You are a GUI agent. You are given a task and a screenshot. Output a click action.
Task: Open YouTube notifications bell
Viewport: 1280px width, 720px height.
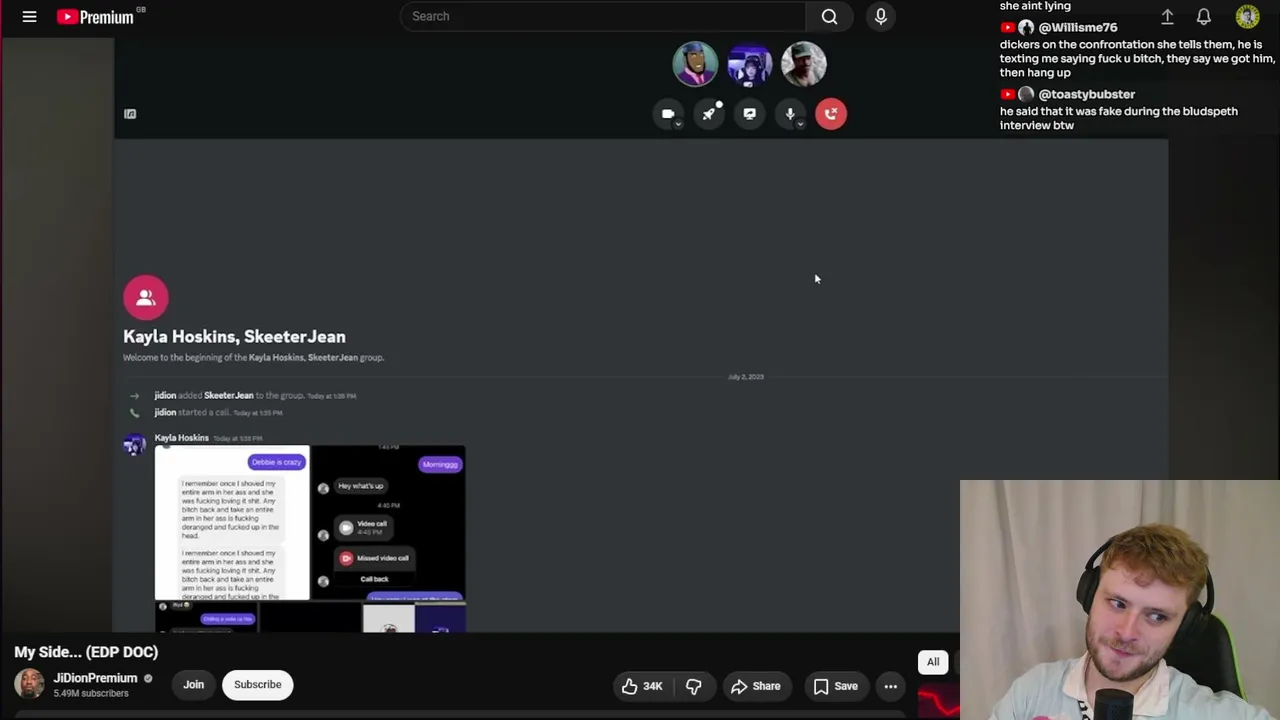[x=1204, y=16]
